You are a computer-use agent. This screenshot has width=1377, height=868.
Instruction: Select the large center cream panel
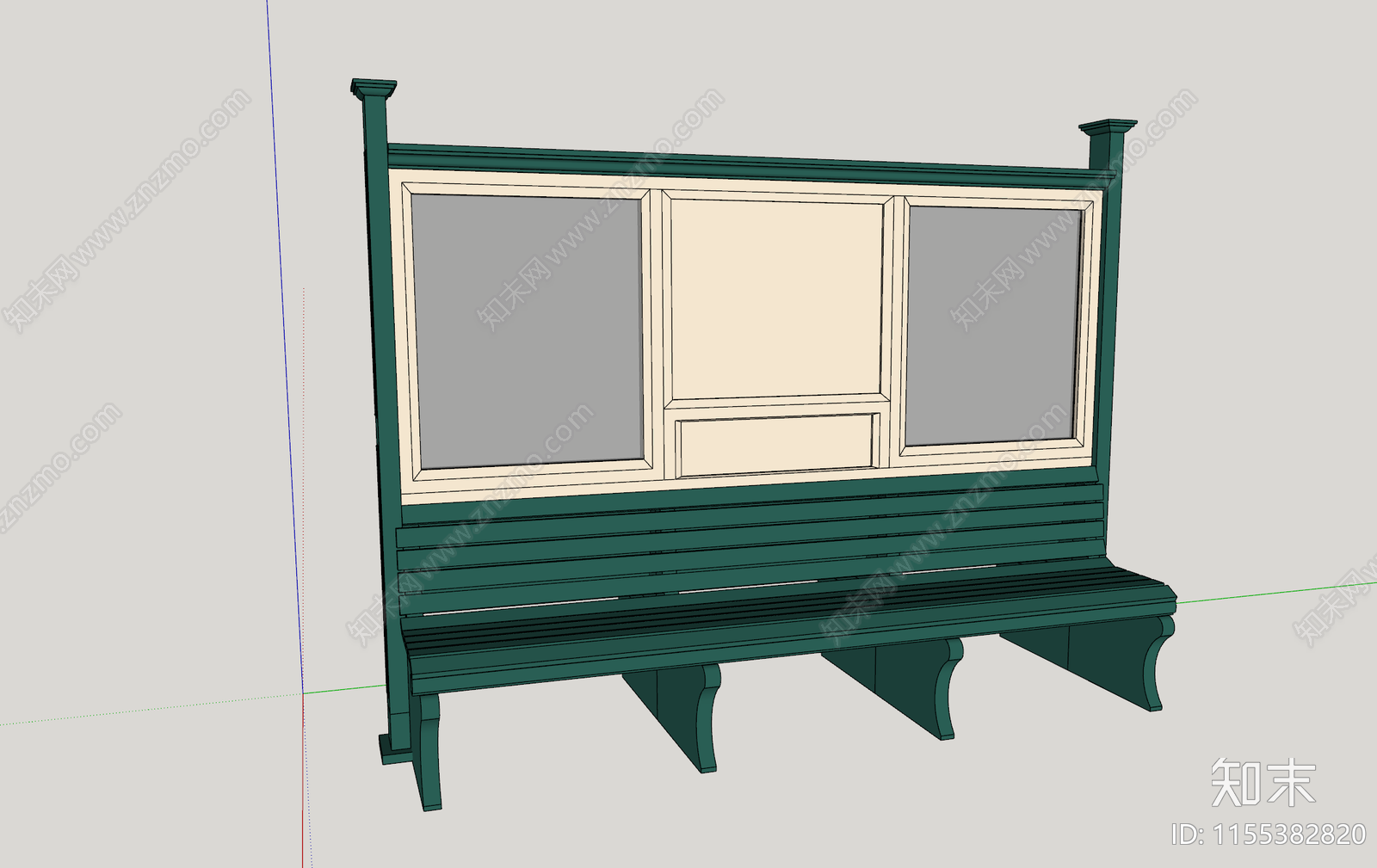pos(776,299)
